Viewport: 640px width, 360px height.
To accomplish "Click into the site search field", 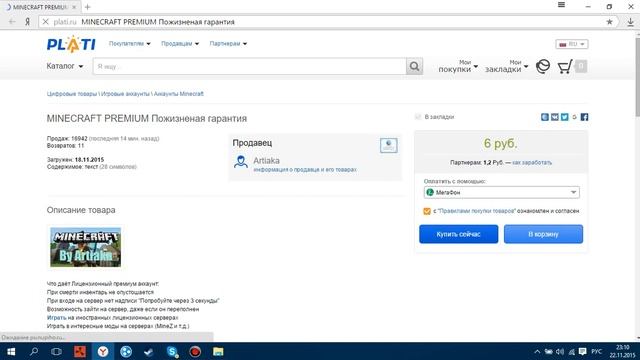I will pyautogui.click(x=249, y=67).
